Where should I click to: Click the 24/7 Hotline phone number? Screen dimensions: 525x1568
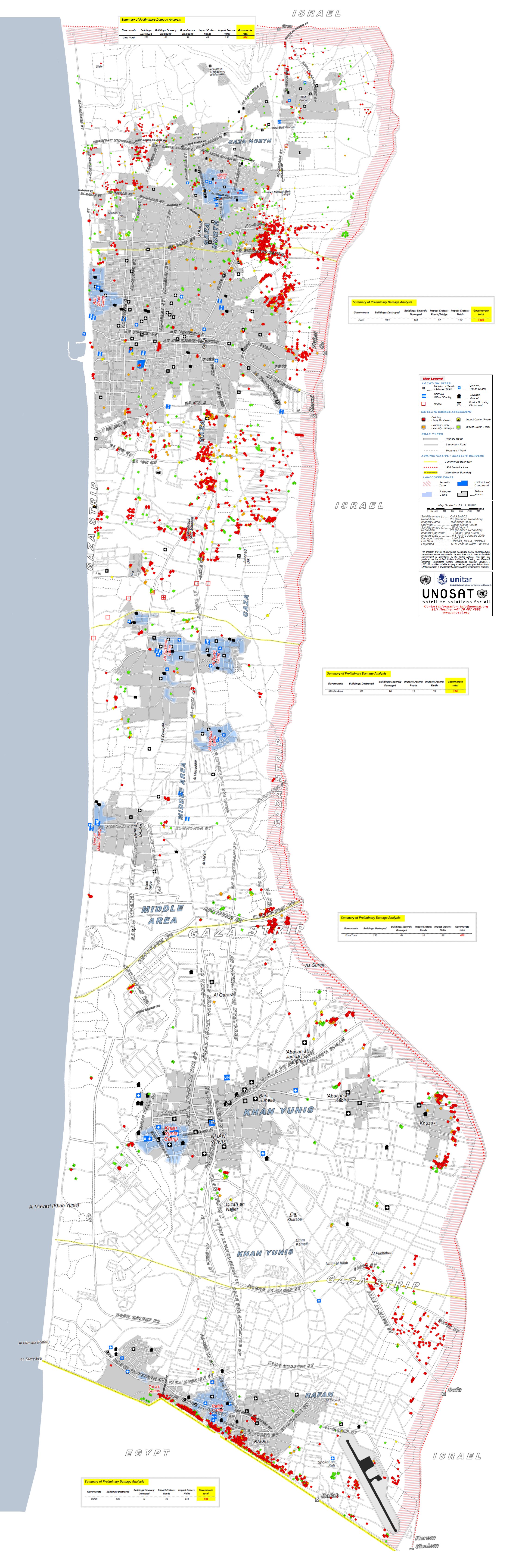[x=467, y=609]
